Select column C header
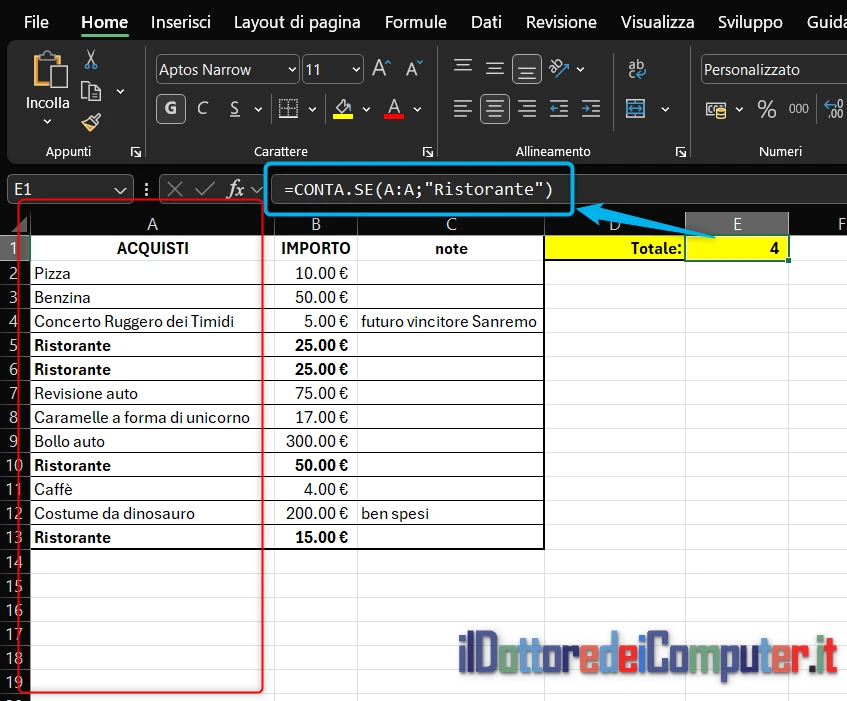This screenshot has height=701, width=847. [451, 224]
